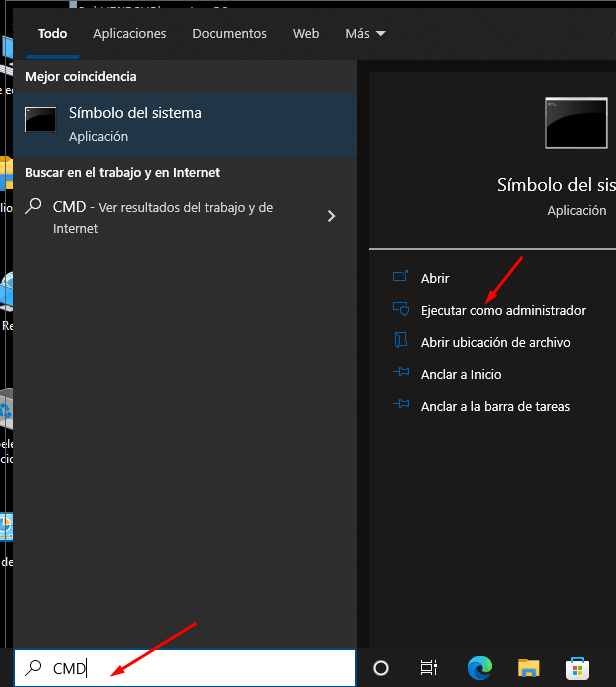Screen dimensions: 616x687
Task: Switch to the Web tab
Action: [306, 34]
